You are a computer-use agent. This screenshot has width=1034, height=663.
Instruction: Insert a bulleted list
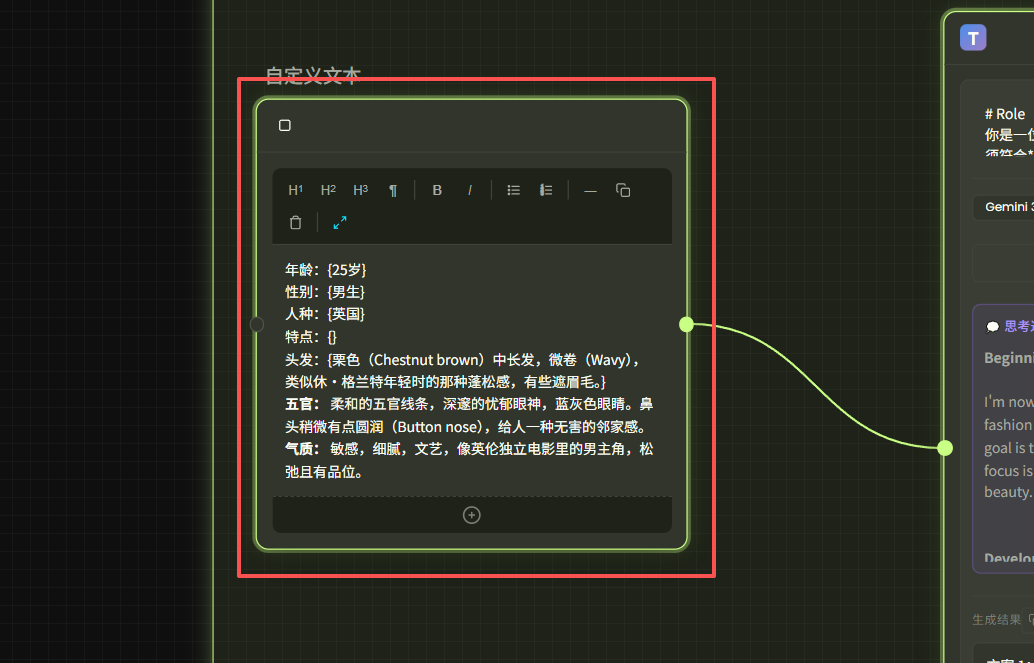(x=513, y=190)
